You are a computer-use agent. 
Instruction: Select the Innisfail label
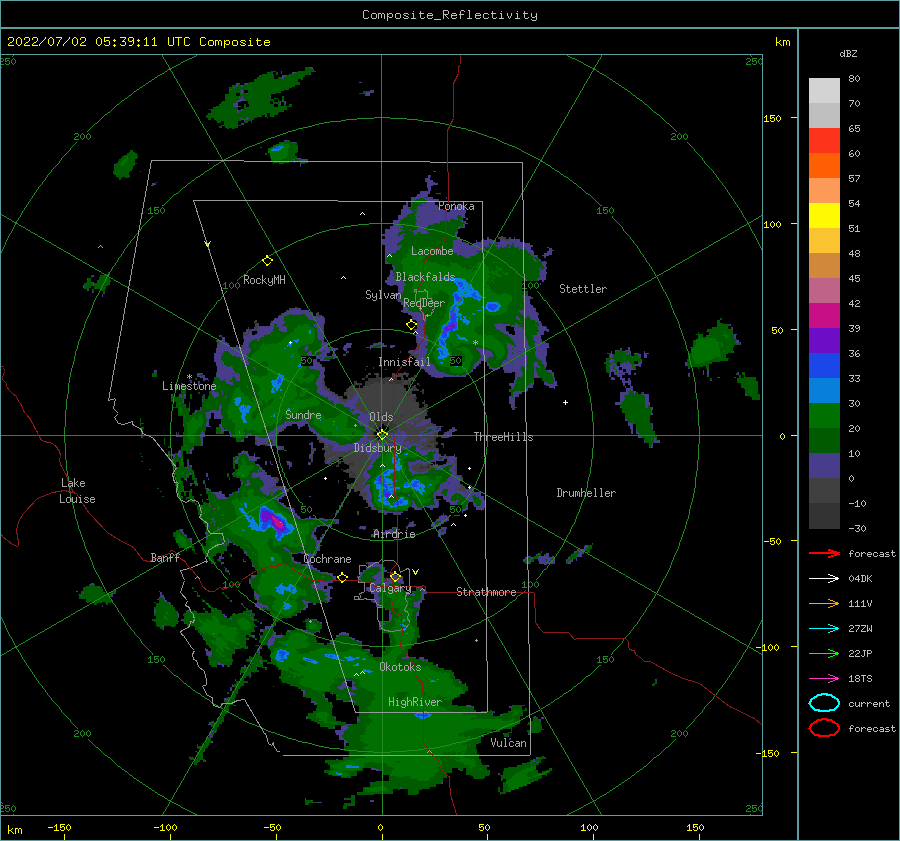(404, 362)
